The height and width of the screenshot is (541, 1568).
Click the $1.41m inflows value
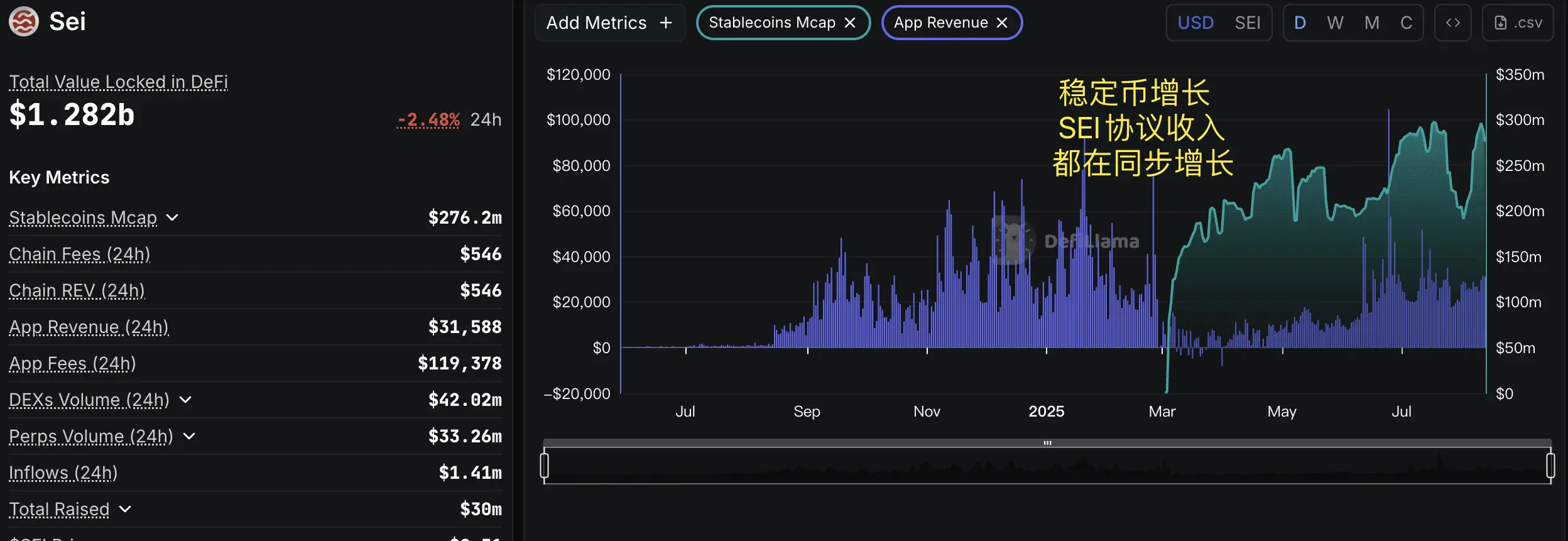[x=470, y=473]
